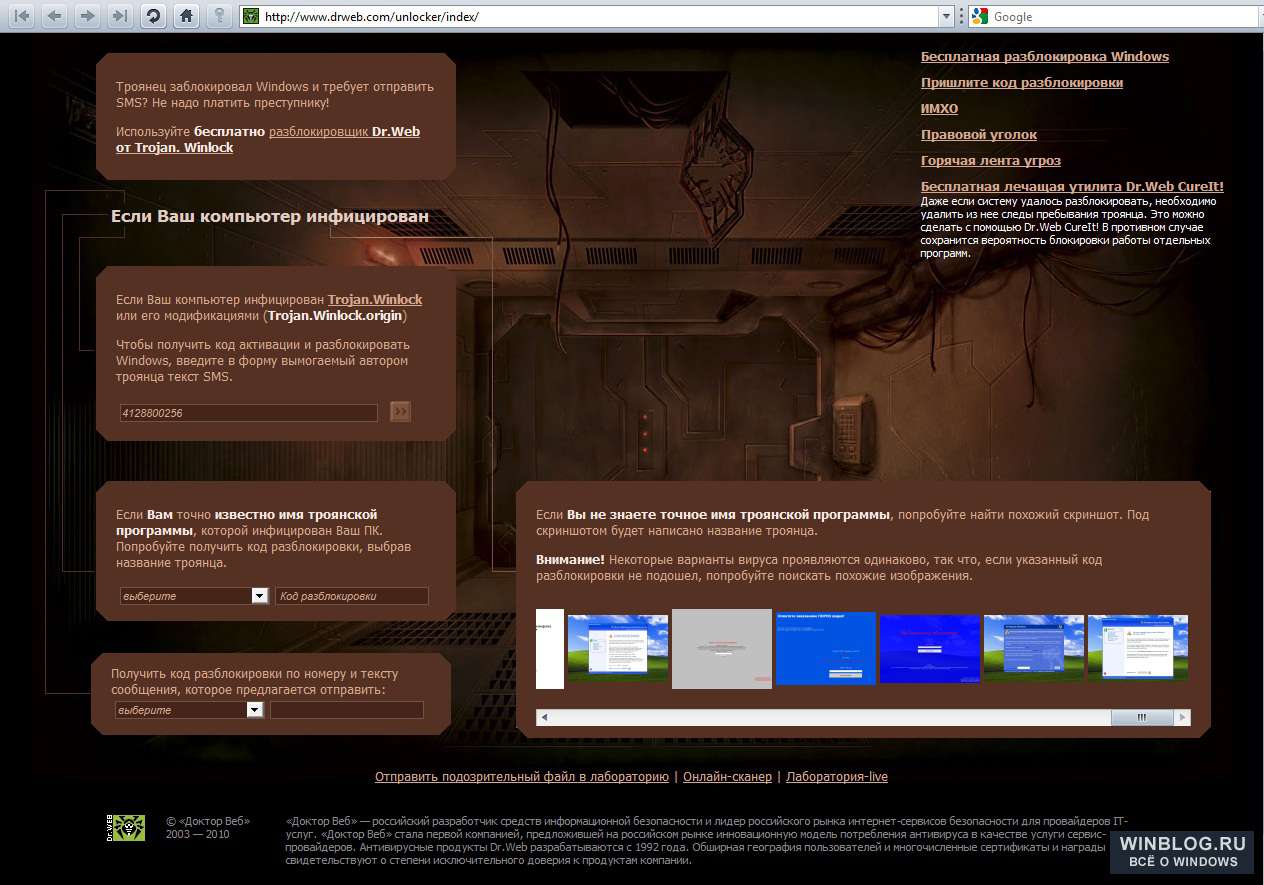Open the 'Онлайн-сканер' link
This screenshot has width=1264, height=885.
pos(727,776)
